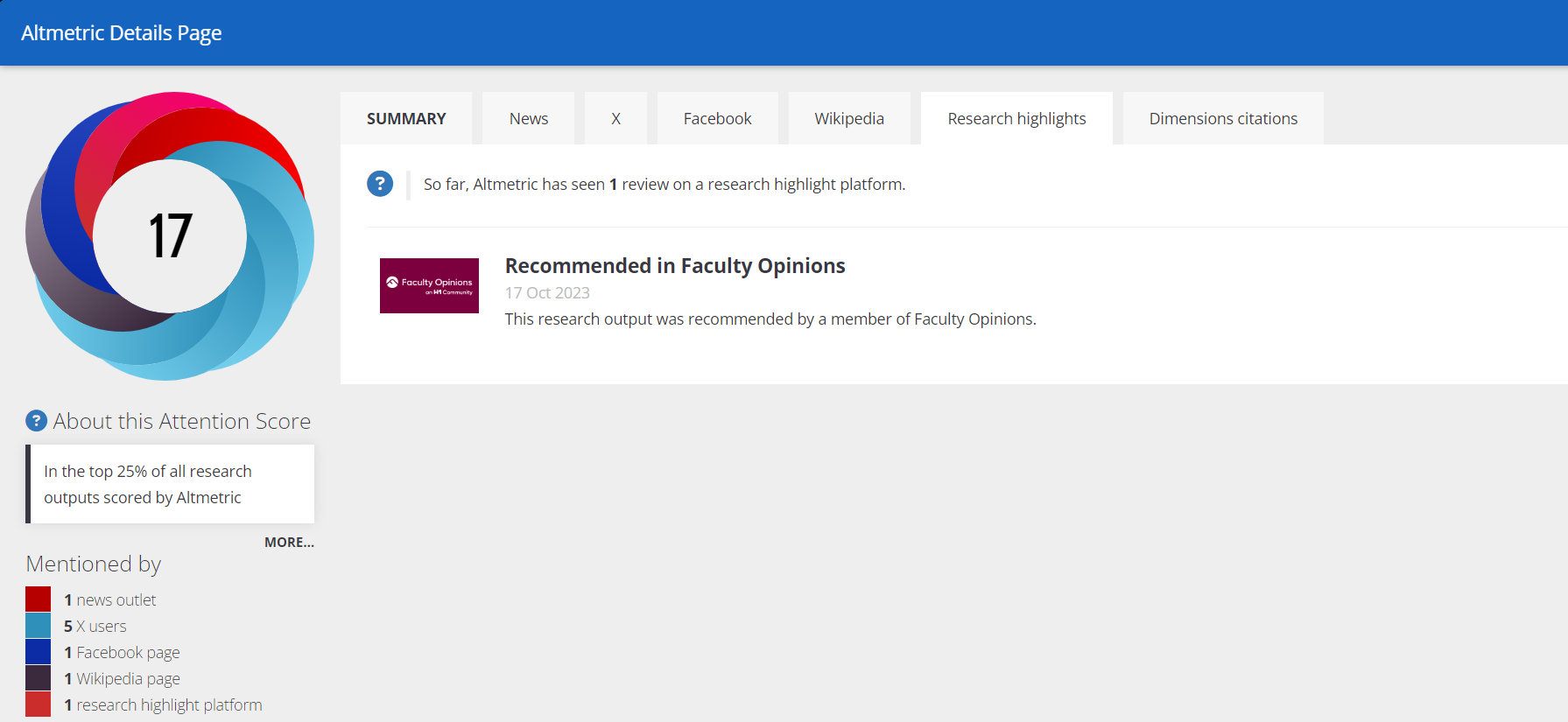The image size is (1568, 722).
Task: Click the blue help icon near review count
Action: click(x=380, y=184)
